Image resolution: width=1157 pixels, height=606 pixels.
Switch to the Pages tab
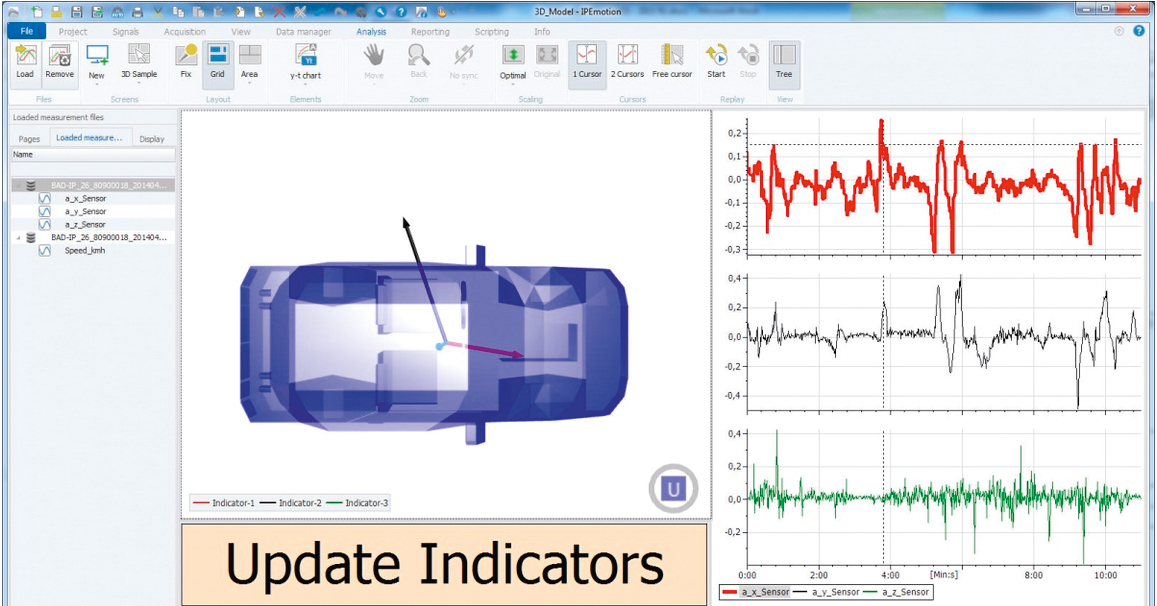tap(29, 139)
